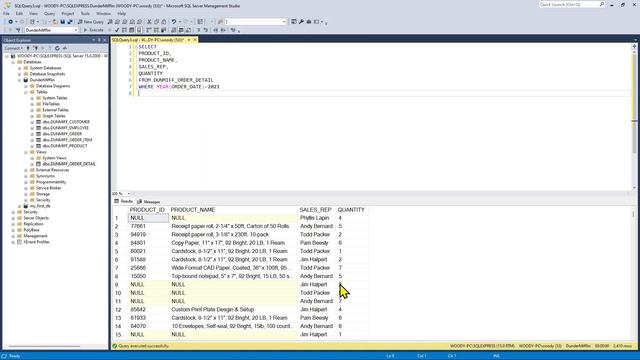
Task: Click the QUANTITY column header
Action: [x=351, y=210]
